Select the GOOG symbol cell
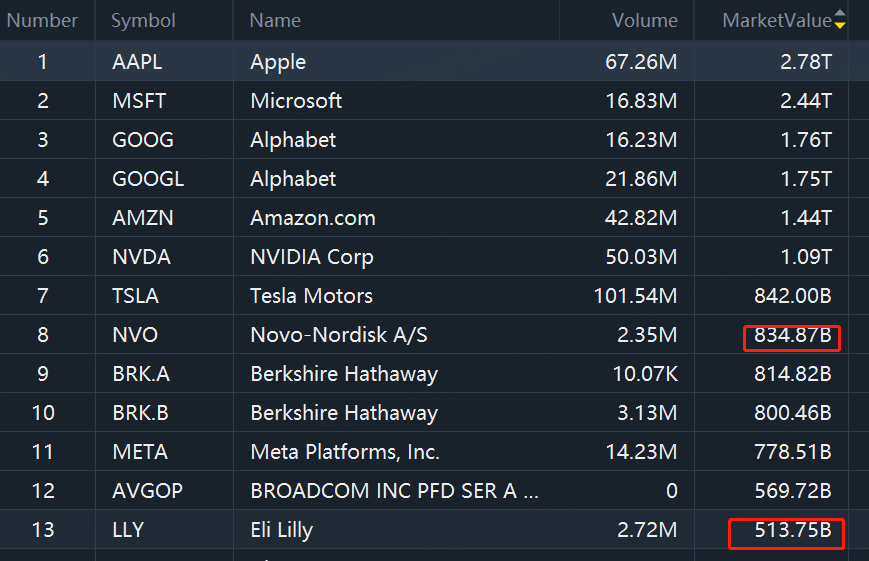 click(x=143, y=140)
